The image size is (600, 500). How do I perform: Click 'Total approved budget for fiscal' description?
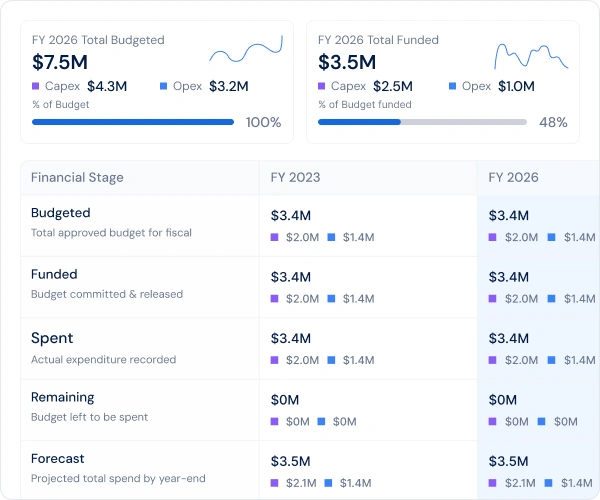click(111, 233)
